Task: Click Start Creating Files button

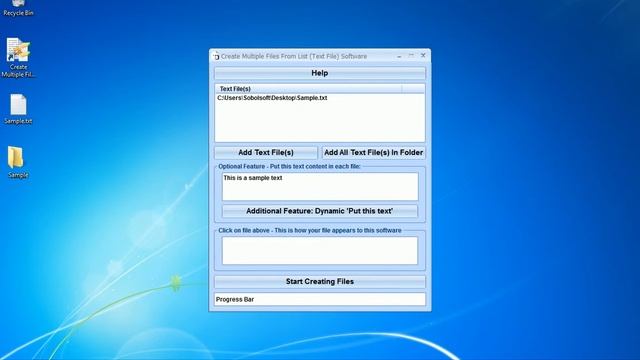Action: (x=320, y=282)
